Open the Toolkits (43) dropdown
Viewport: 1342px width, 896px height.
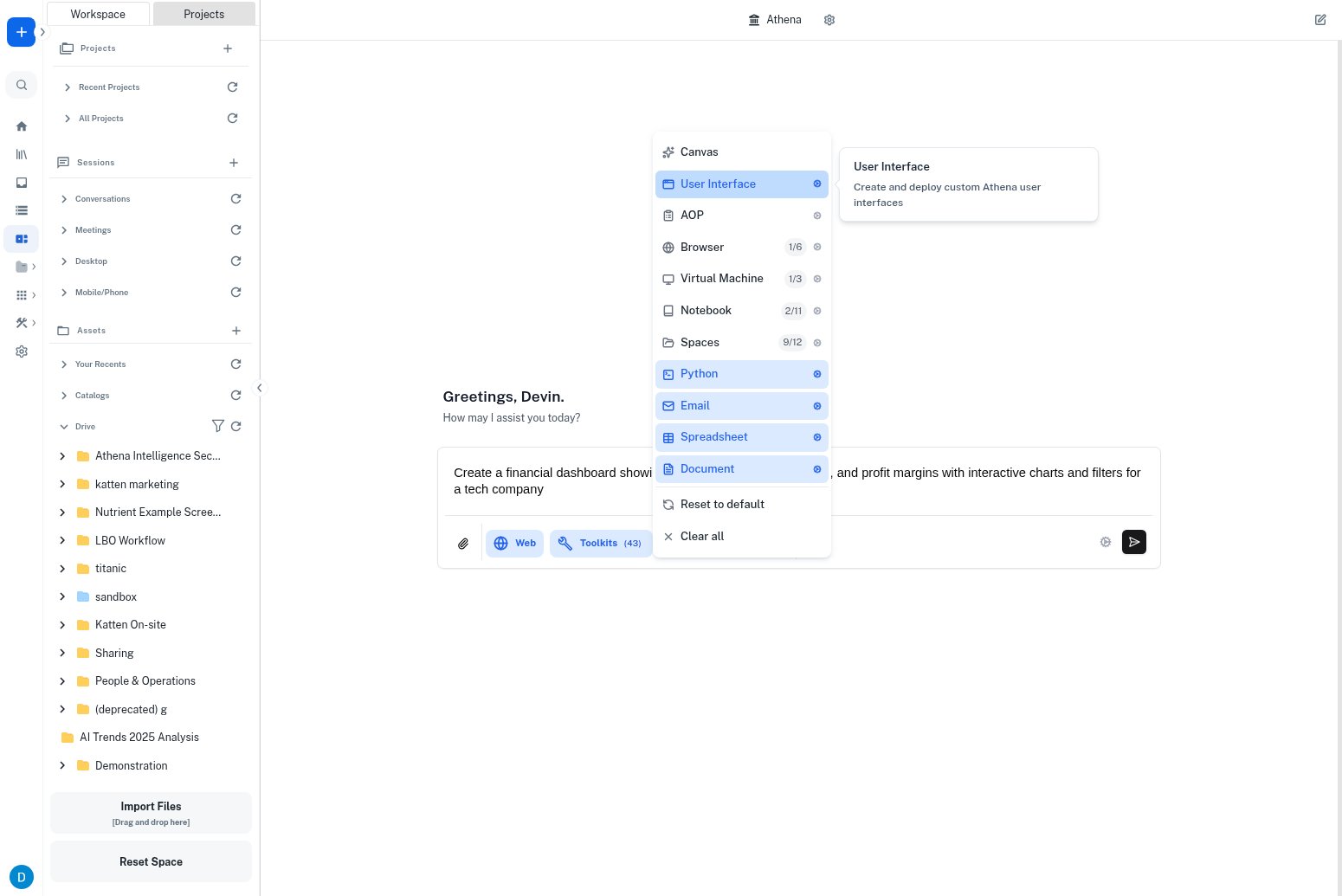click(x=601, y=544)
